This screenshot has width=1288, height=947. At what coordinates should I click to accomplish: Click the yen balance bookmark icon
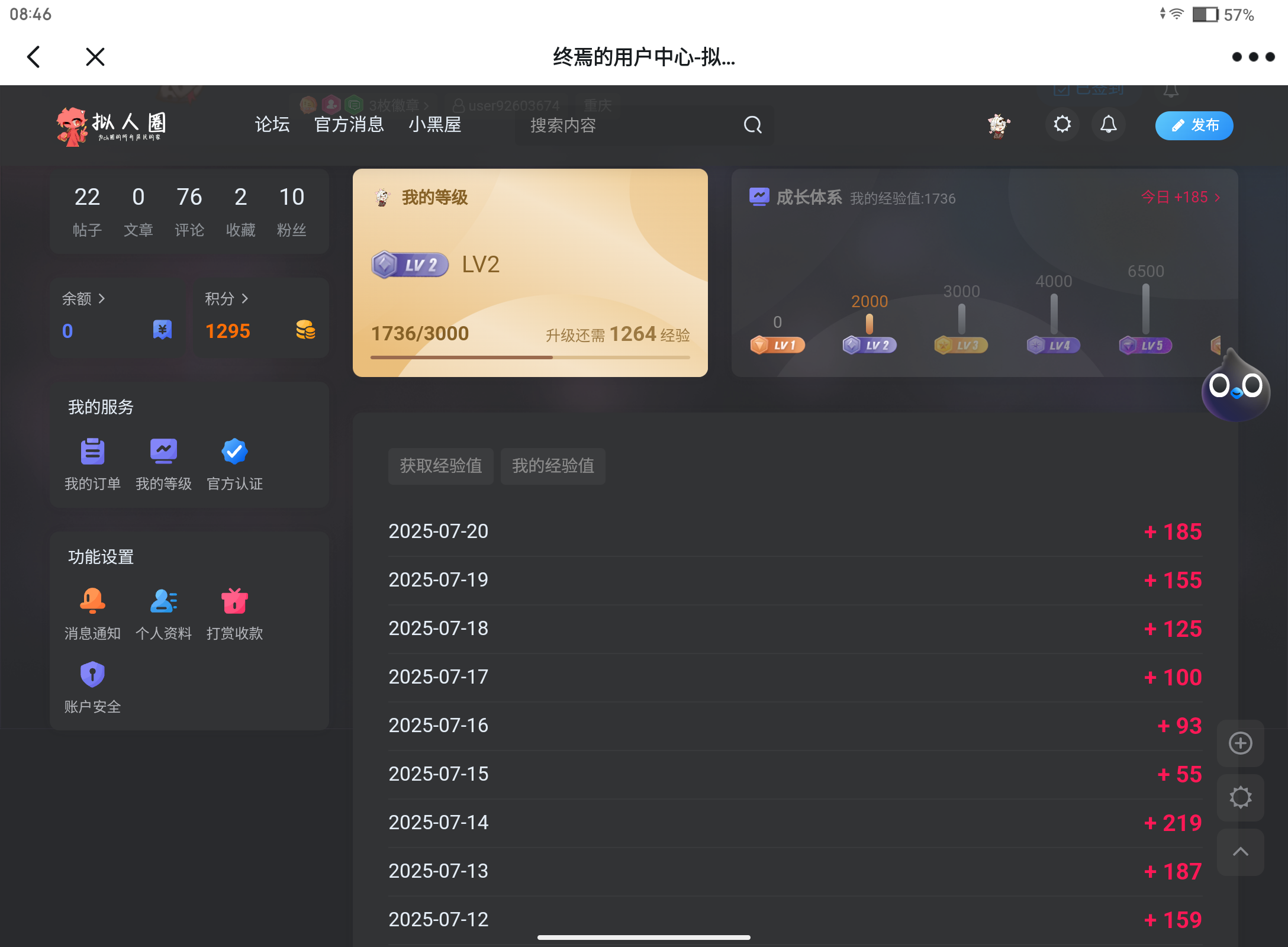pos(162,330)
